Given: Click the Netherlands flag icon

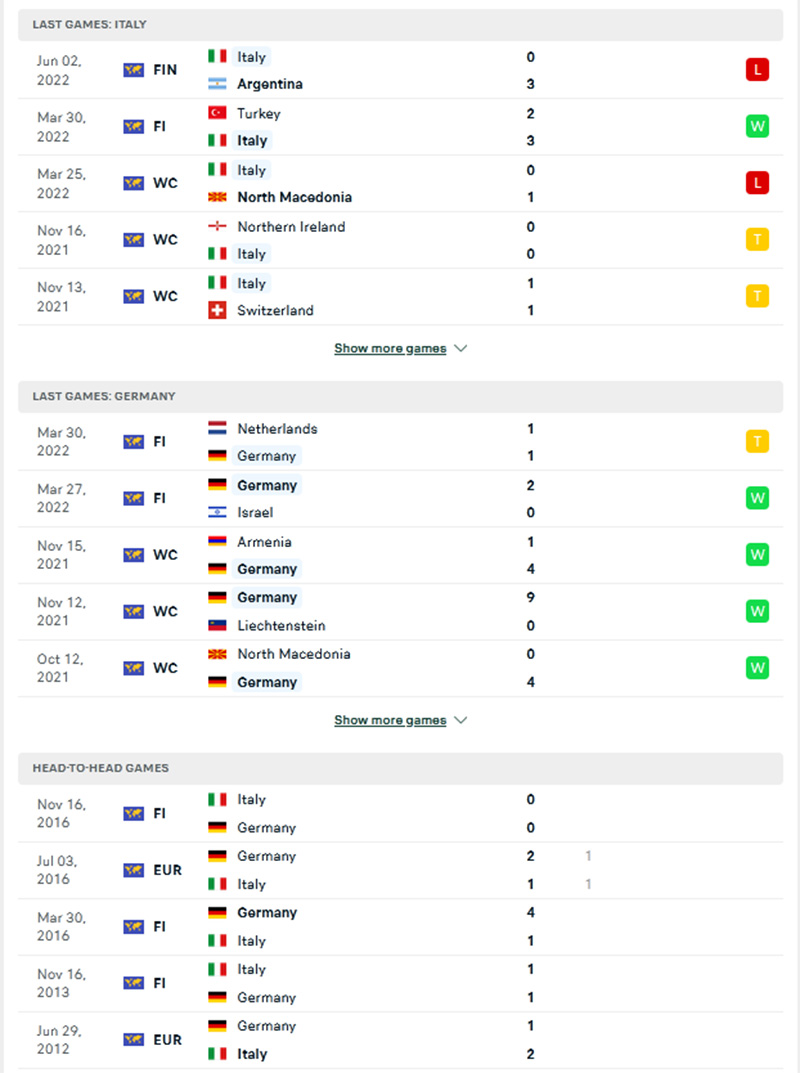Looking at the screenshot, I should click(x=216, y=428).
